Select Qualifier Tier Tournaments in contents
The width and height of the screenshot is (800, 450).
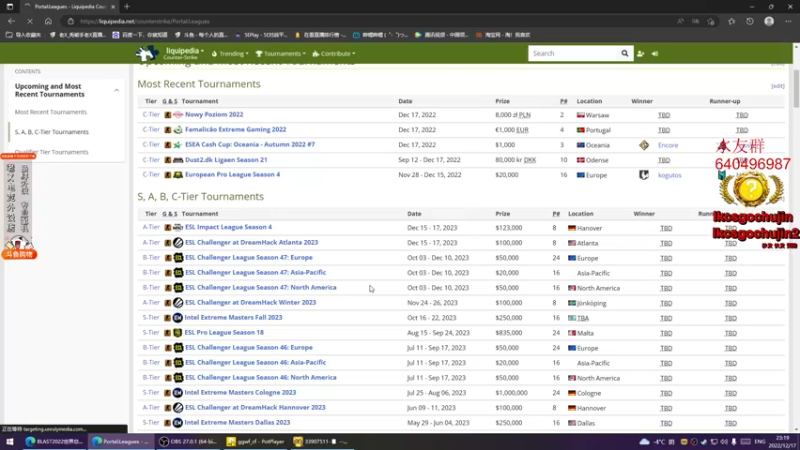pyautogui.click(x=52, y=152)
